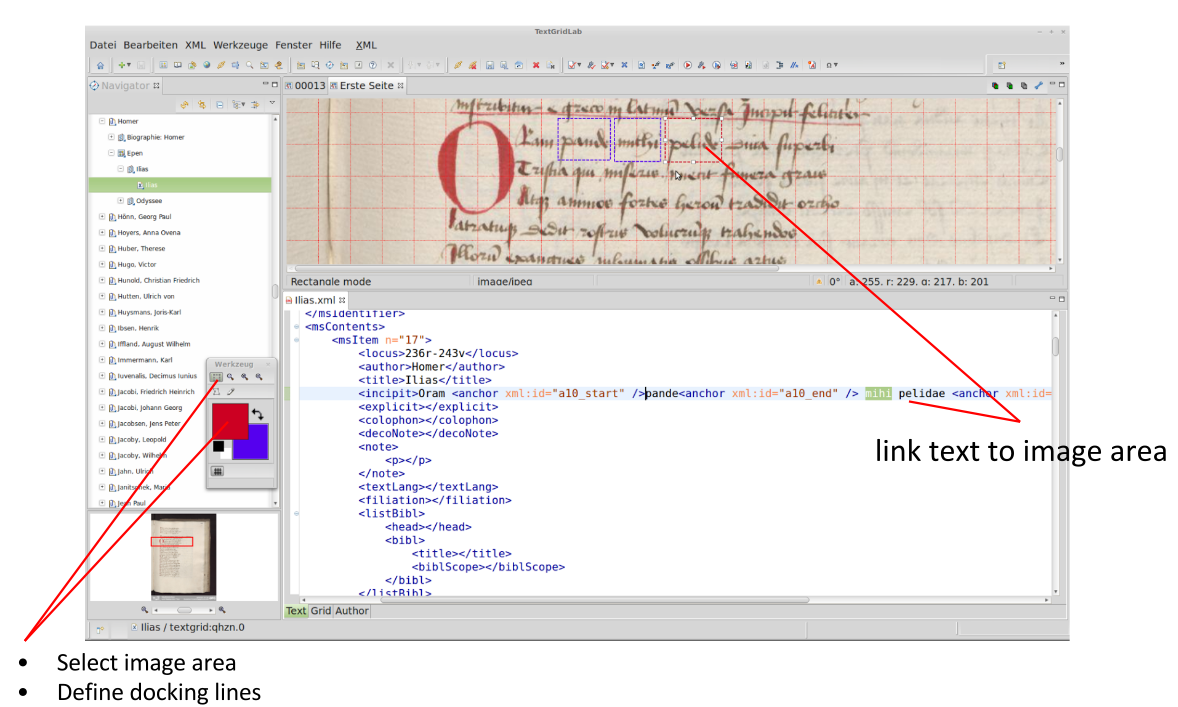Click the blue wrench icon above image

[x=1038, y=86]
